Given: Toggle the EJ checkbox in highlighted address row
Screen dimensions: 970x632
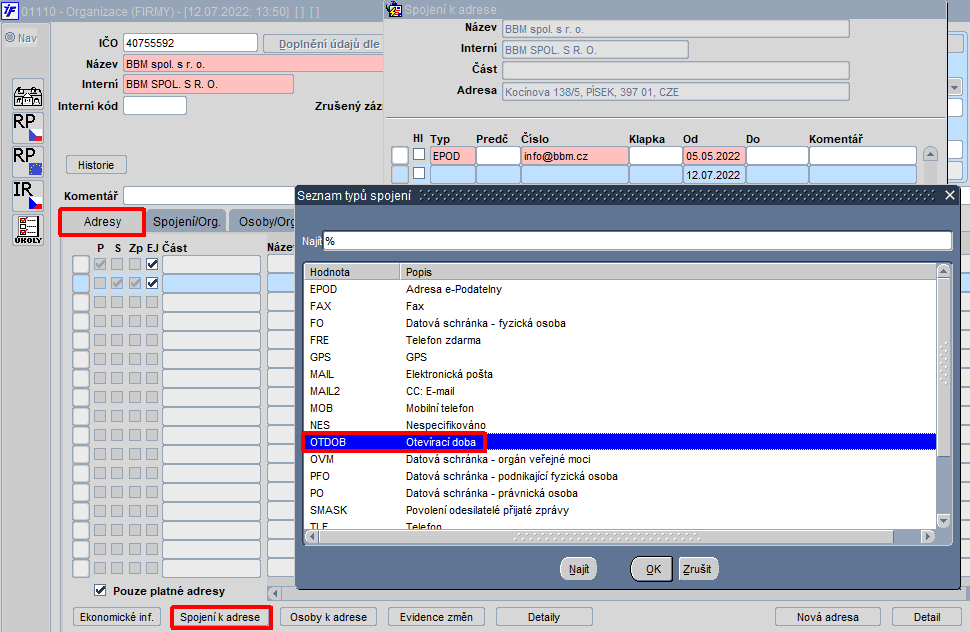Looking at the screenshot, I should coord(152,283).
